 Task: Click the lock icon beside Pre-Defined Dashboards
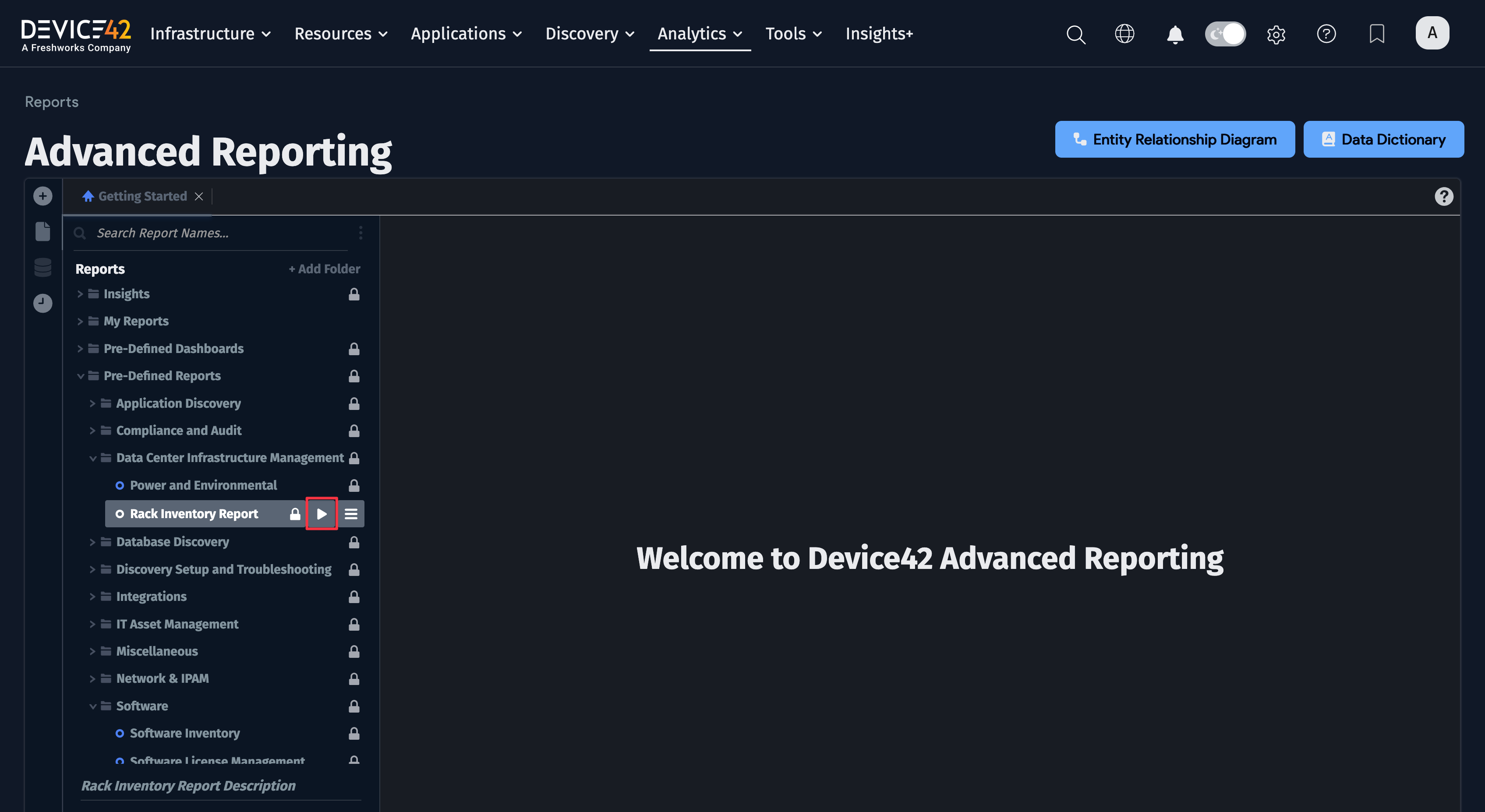(354, 349)
